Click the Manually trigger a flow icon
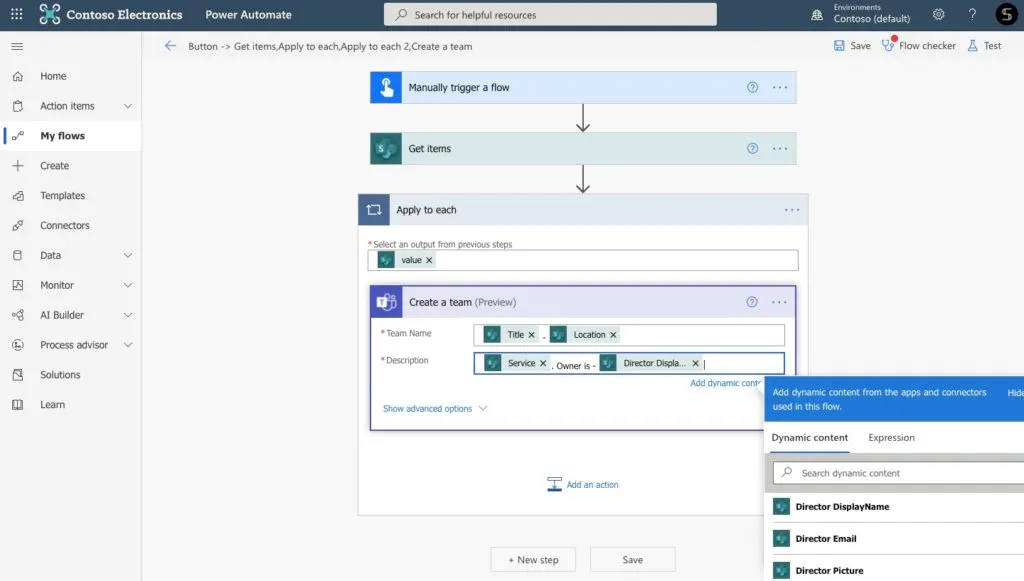This screenshot has height=581, width=1024. (x=386, y=87)
